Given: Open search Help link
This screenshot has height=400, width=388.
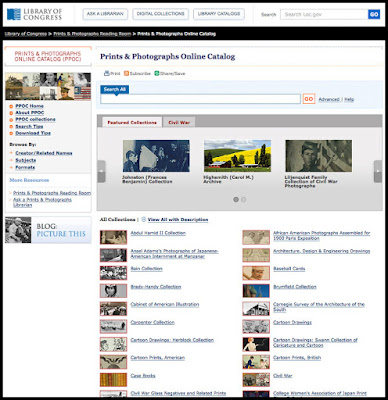Looking at the screenshot, I should (349, 99).
